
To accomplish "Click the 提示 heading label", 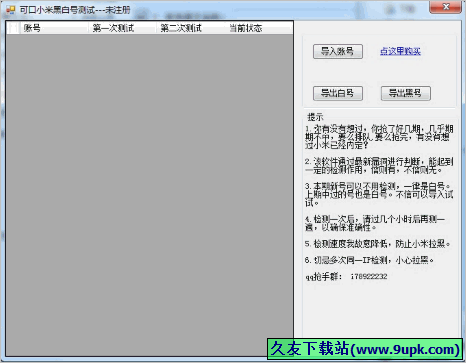I will point(315,117).
